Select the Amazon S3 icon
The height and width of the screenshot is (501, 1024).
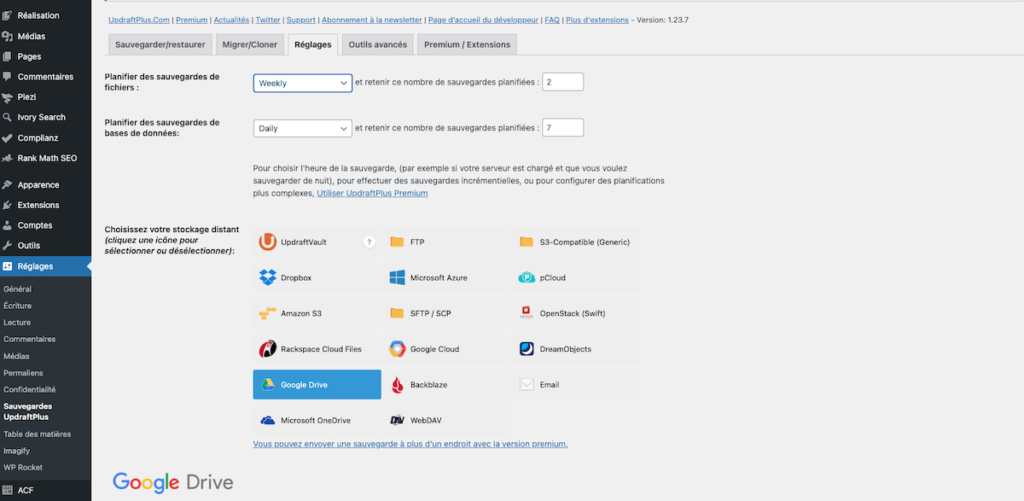(268, 314)
